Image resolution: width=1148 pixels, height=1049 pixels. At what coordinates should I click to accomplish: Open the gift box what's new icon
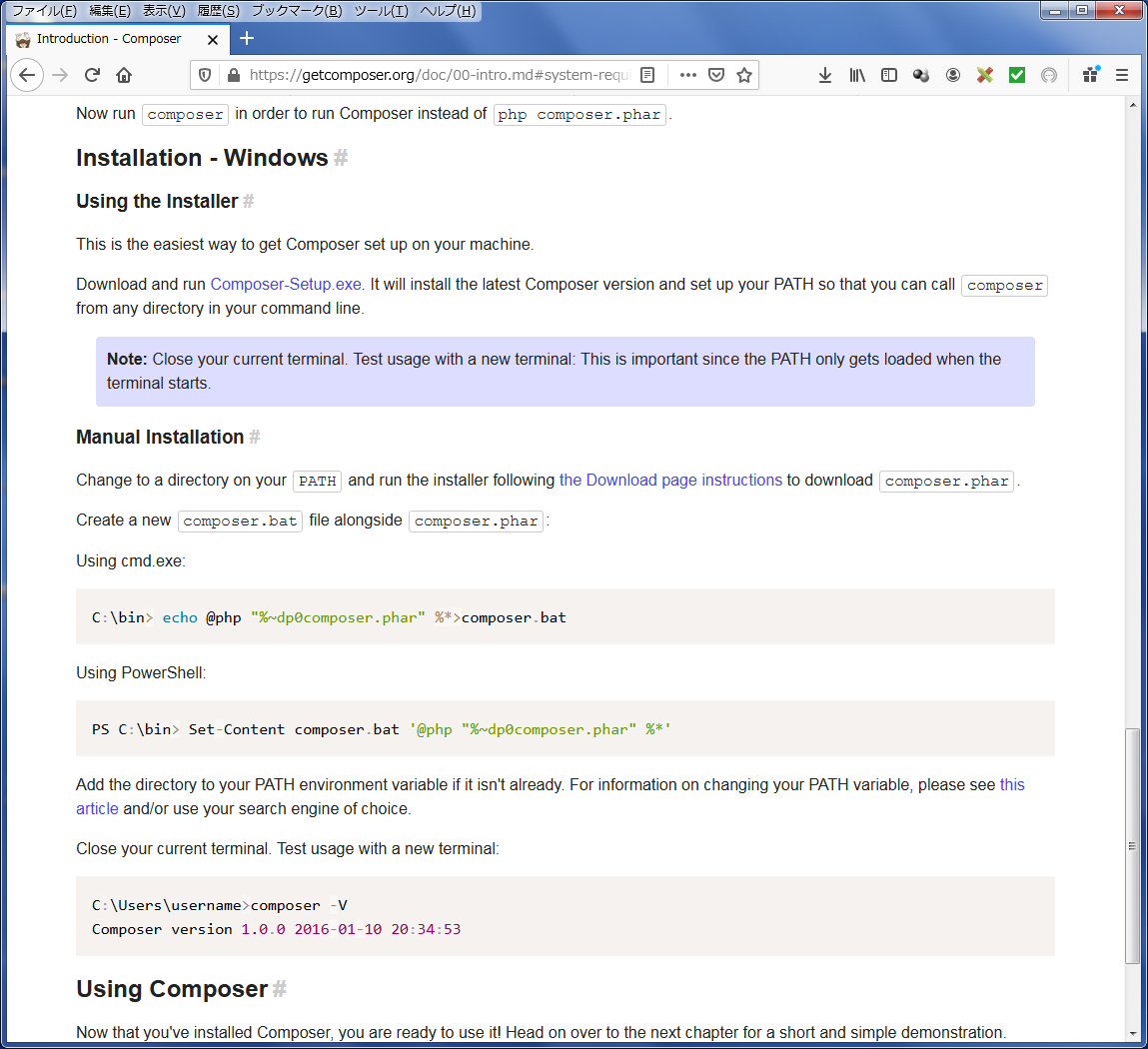(x=1091, y=75)
